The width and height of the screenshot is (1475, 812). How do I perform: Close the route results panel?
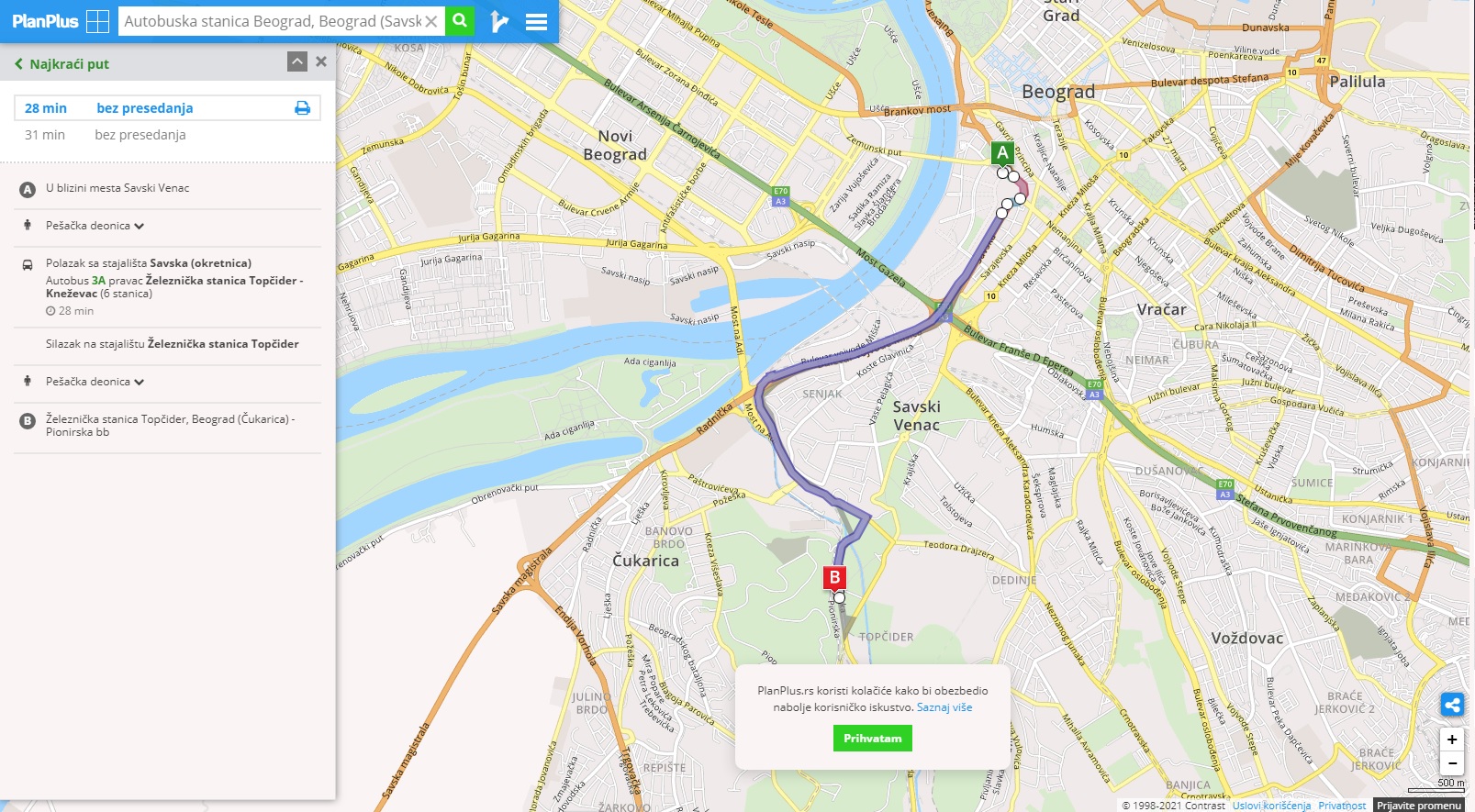321,61
